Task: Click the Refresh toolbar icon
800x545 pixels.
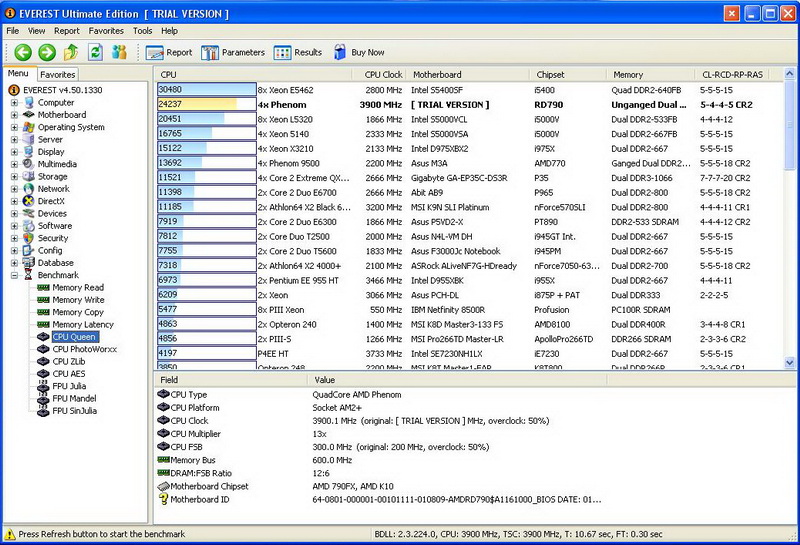Action: point(95,52)
